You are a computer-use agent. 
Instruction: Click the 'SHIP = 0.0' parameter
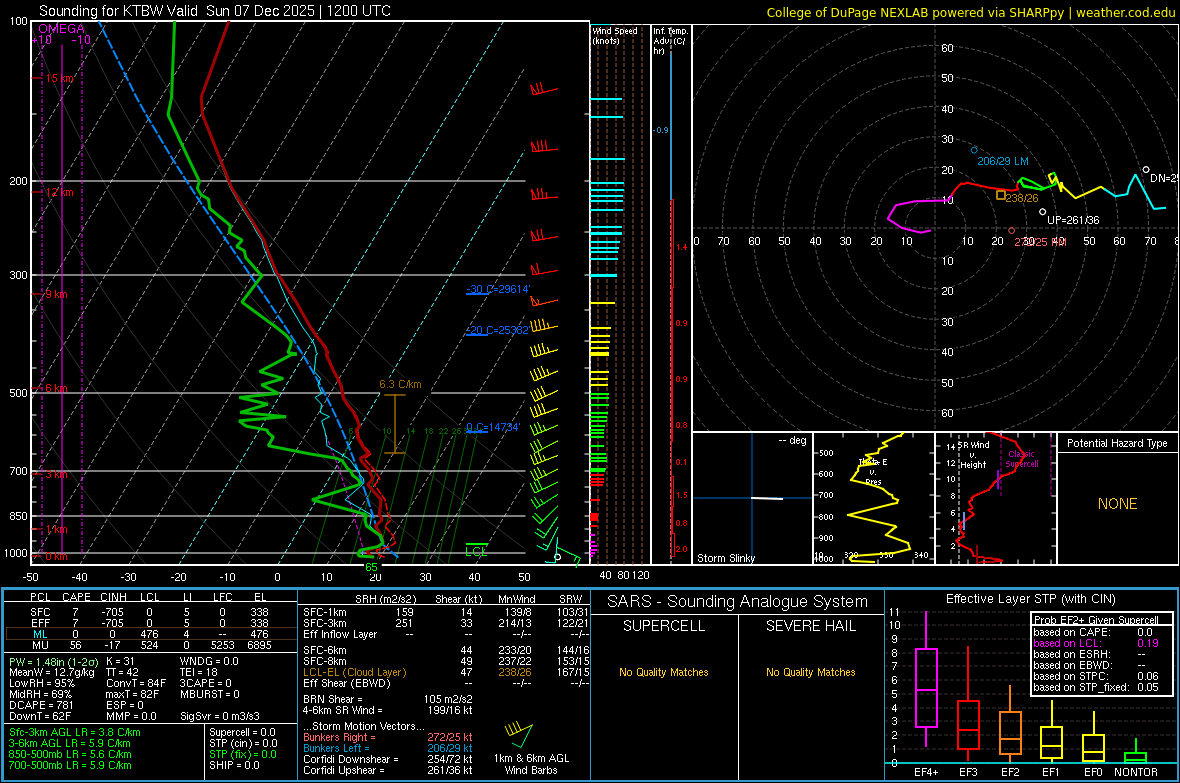234,765
